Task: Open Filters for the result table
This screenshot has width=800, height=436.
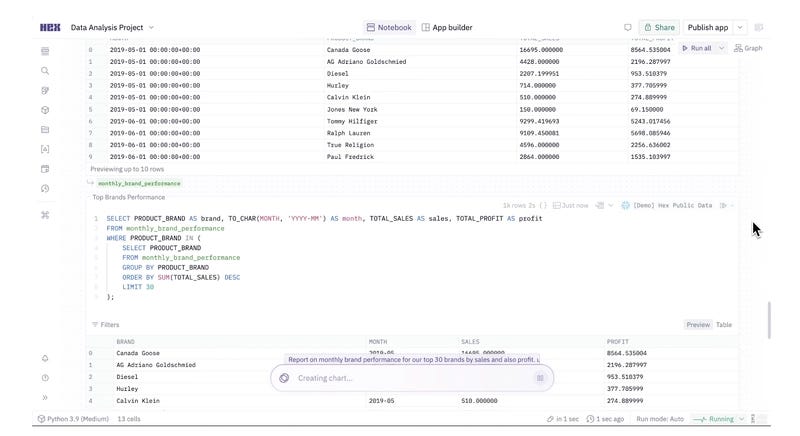Action: [x=106, y=324]
